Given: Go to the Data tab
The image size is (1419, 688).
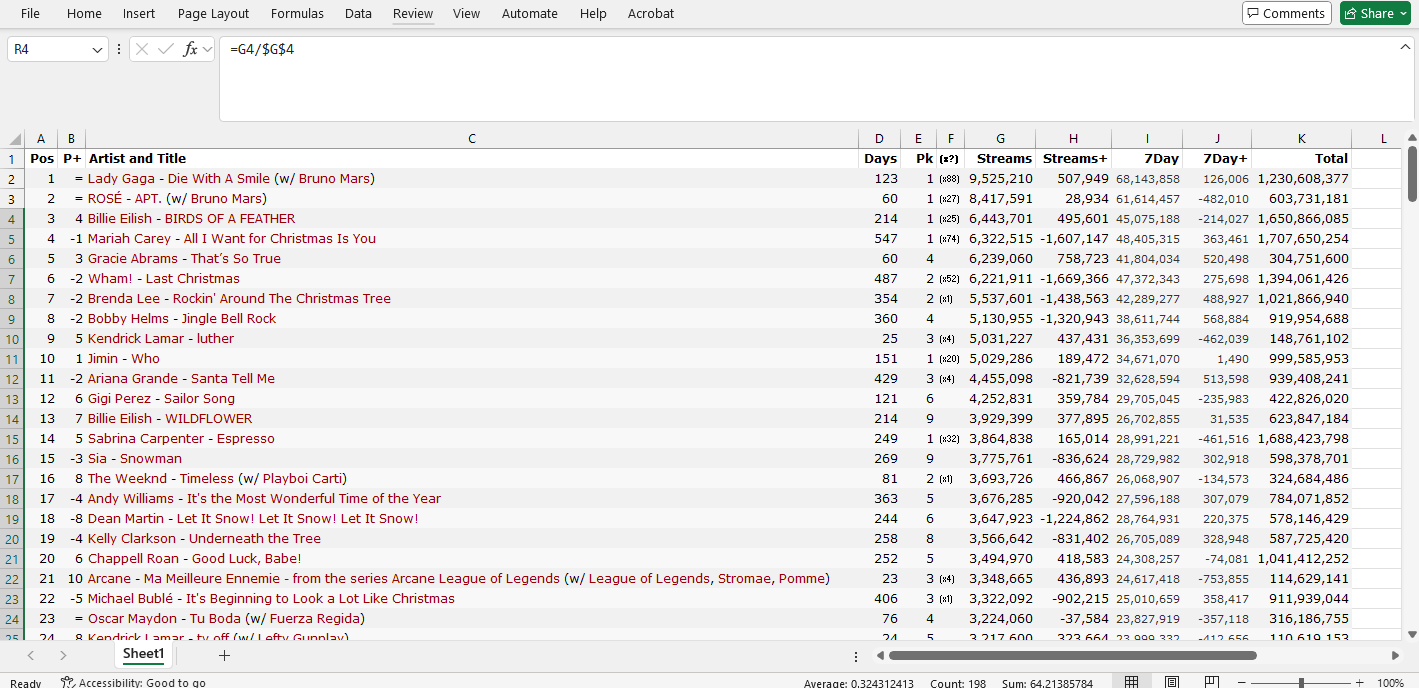Looking at the screenshot, I should 358,13.
